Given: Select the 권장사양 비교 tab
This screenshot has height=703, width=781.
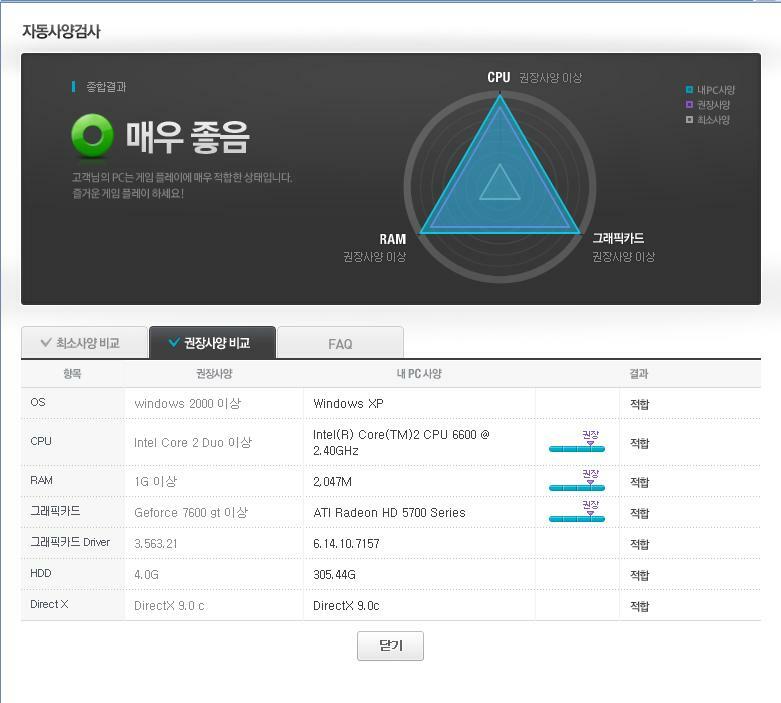Looking at the screenshot, I should pos(212,343).
